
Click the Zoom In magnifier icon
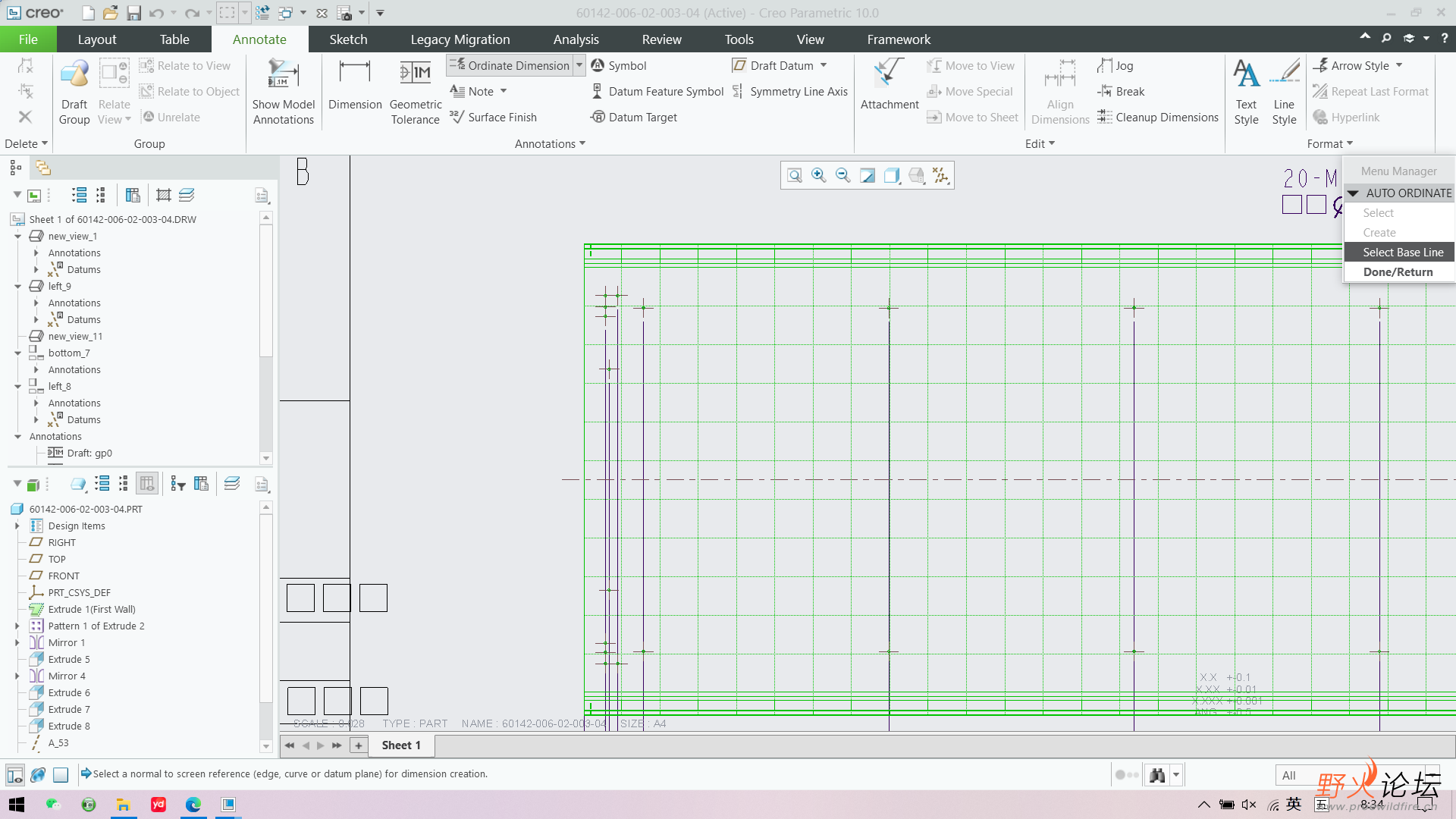819,176
